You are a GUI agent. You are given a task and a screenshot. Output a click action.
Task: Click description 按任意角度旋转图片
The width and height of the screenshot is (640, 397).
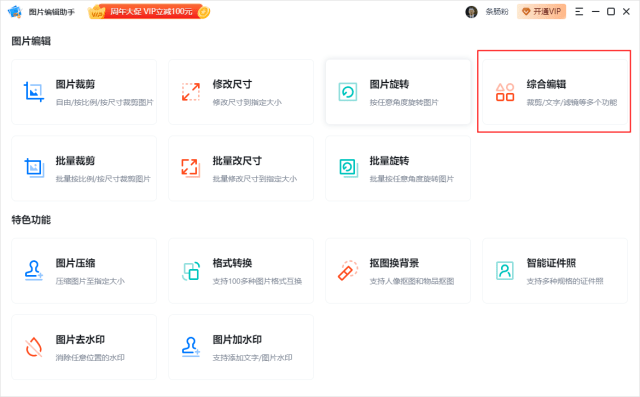(404, 102)
